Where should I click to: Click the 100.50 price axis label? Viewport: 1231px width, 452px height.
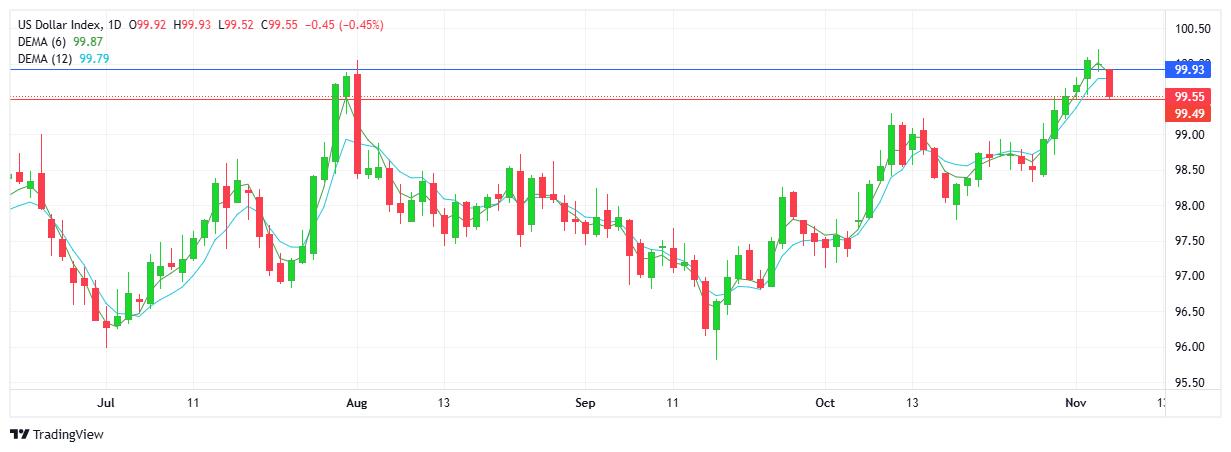[x=1193, y=28]
